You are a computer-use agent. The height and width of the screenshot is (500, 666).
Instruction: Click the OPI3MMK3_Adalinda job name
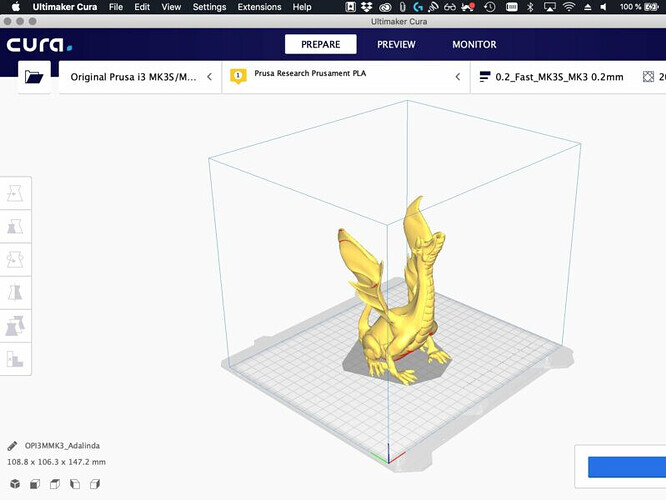62,446
